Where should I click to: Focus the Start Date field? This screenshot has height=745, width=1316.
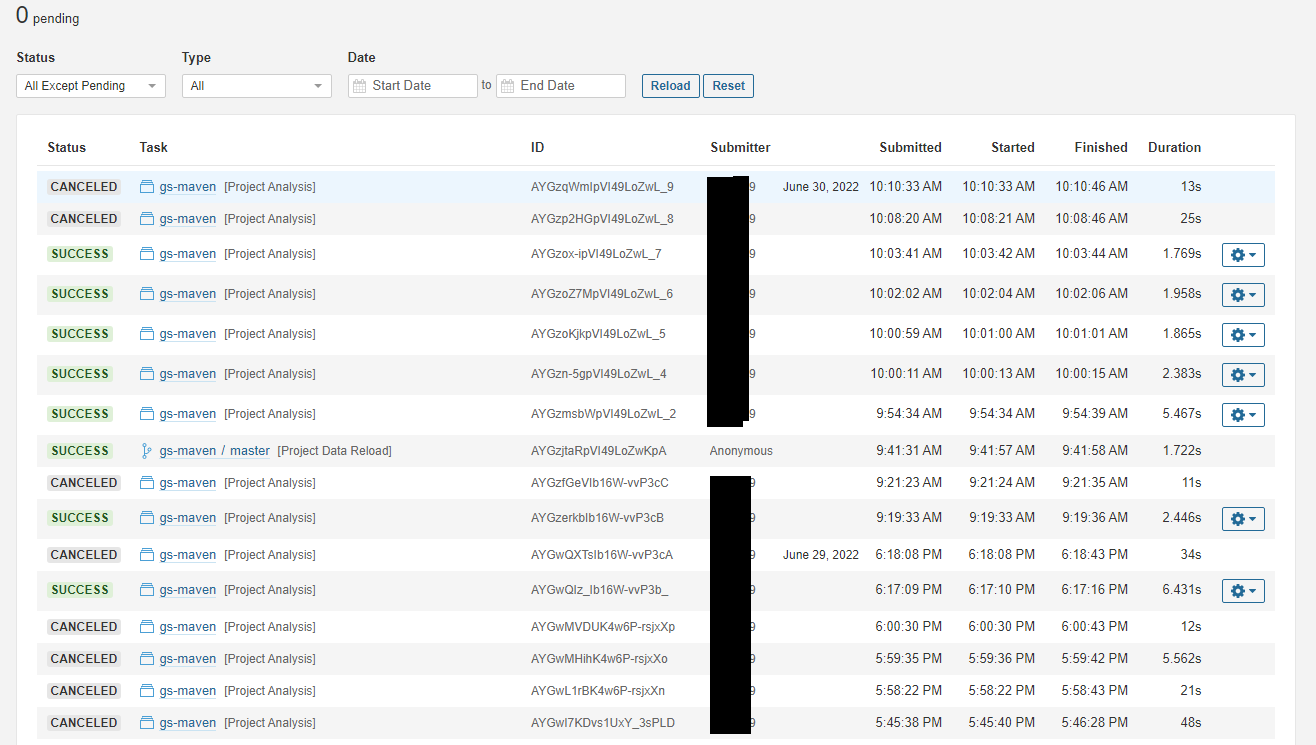click(413, 86)
